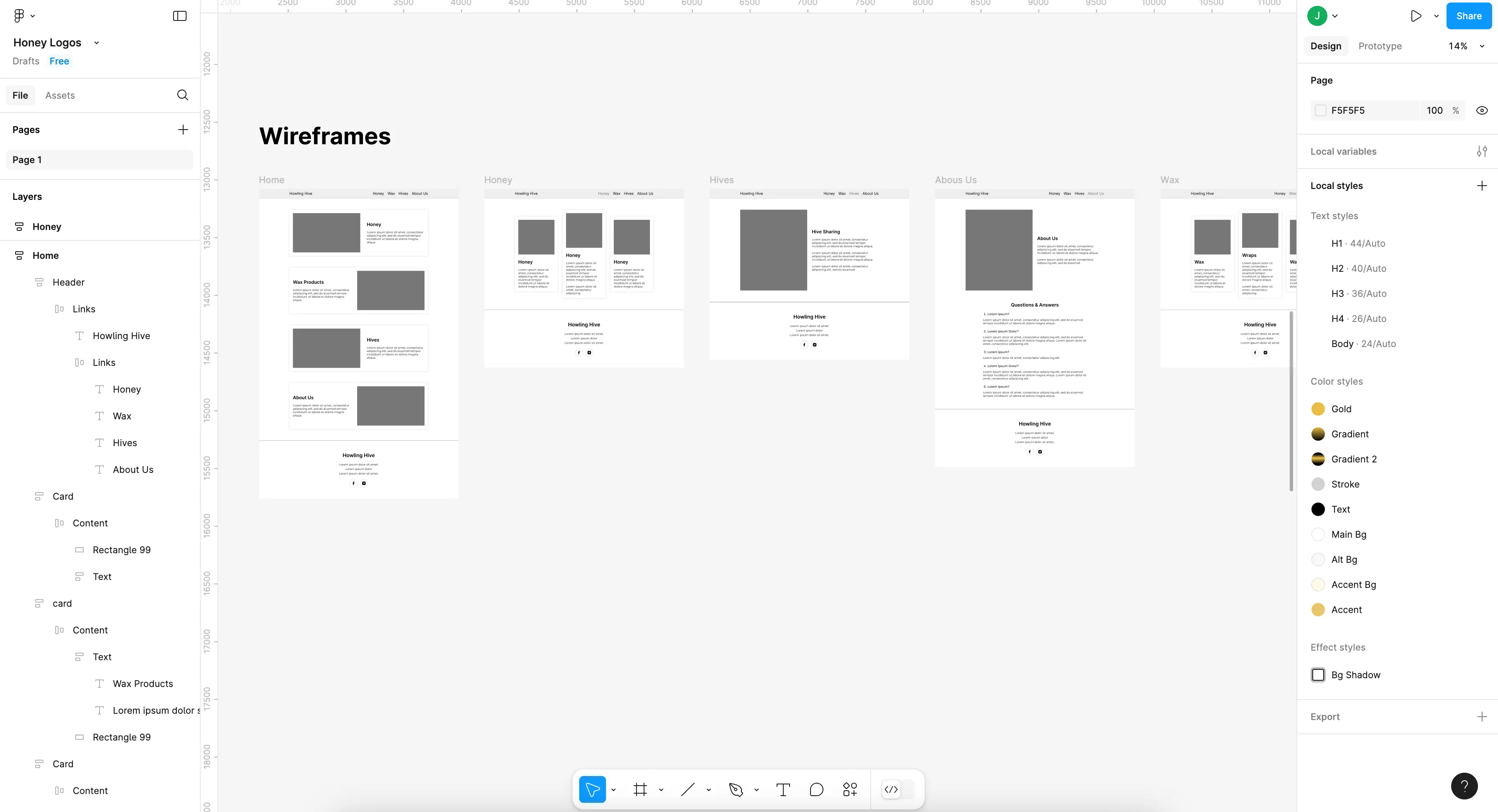
Task: Open the help question mark button
Action: (1464, 786)
